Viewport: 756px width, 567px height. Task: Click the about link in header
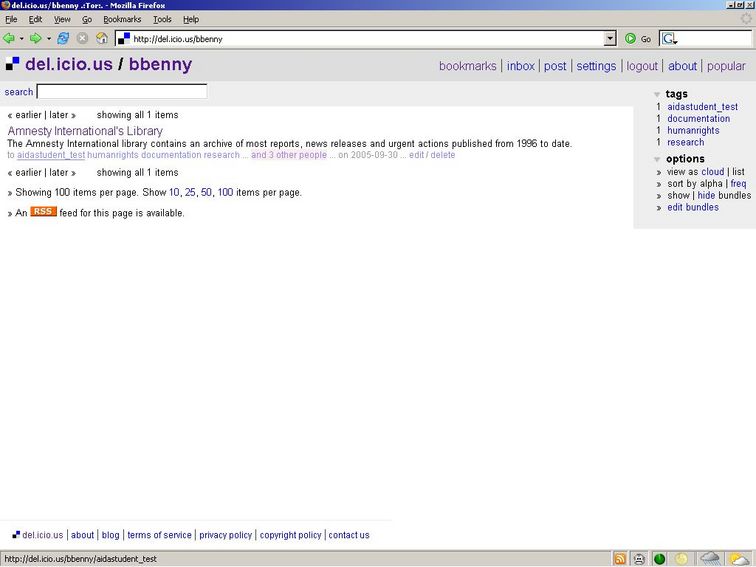point(682,66)
